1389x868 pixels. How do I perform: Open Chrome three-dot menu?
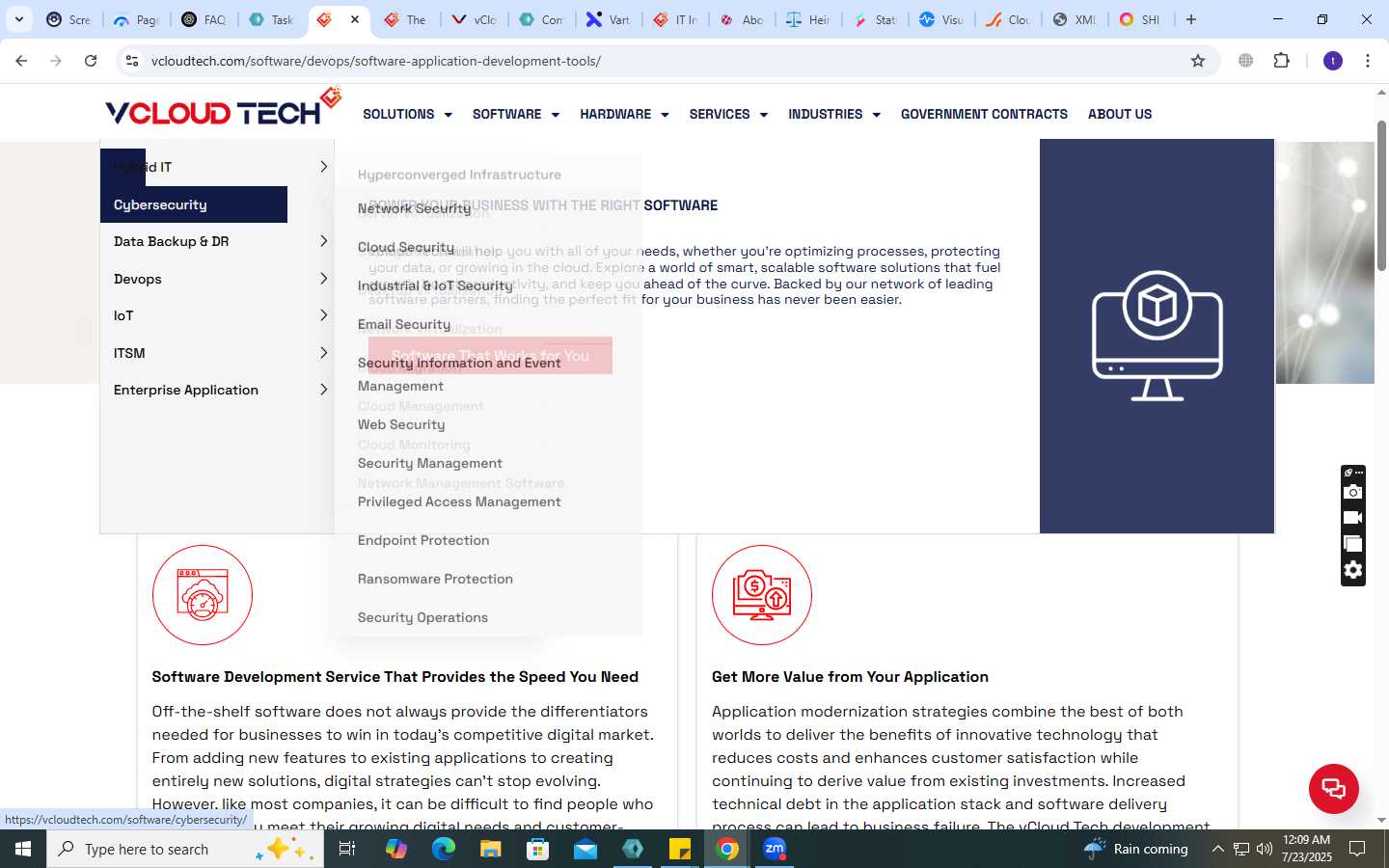[1368, 61]
